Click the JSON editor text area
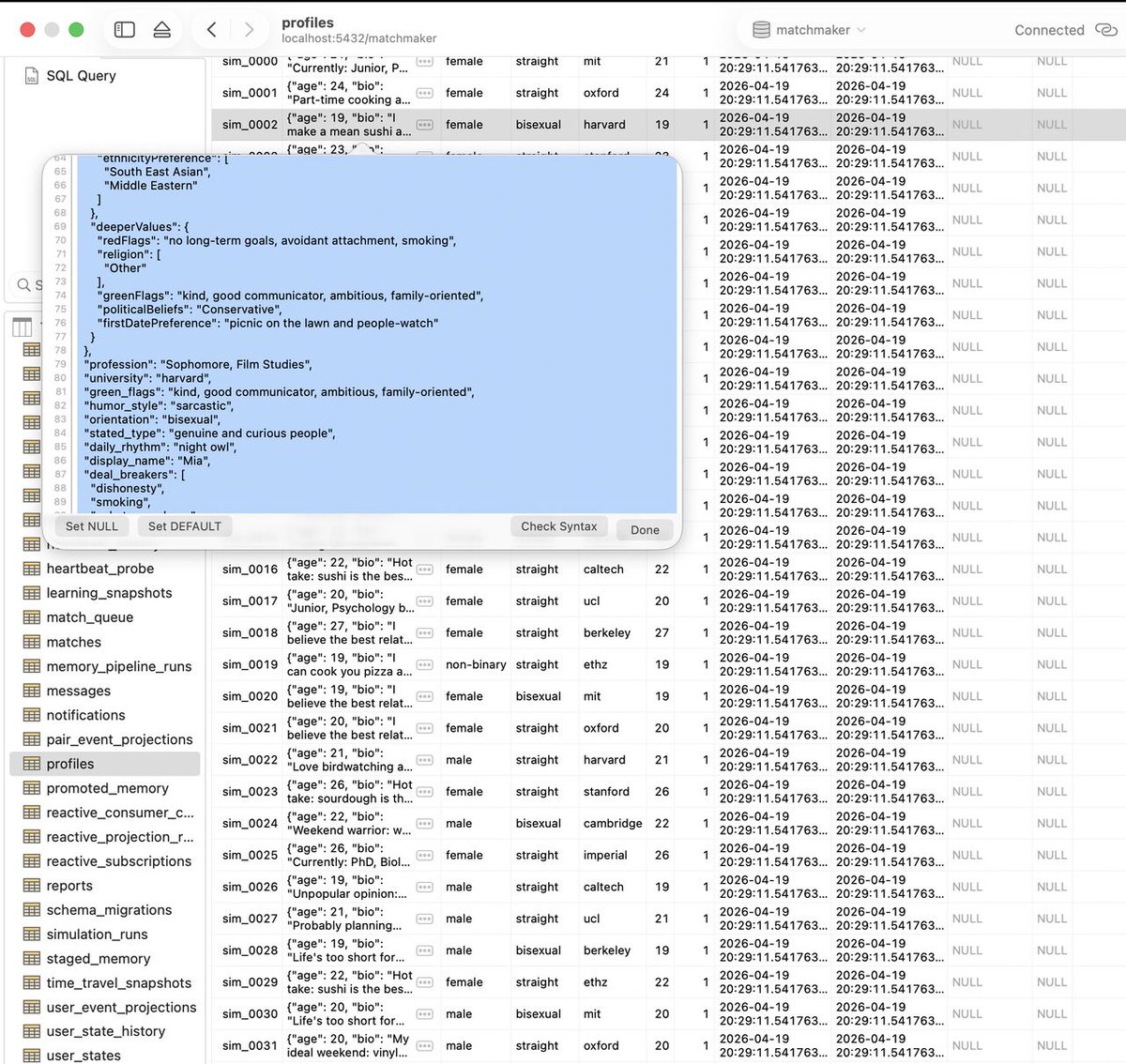This screenshot has height=1064, width=1126. [x=377, y=333]
